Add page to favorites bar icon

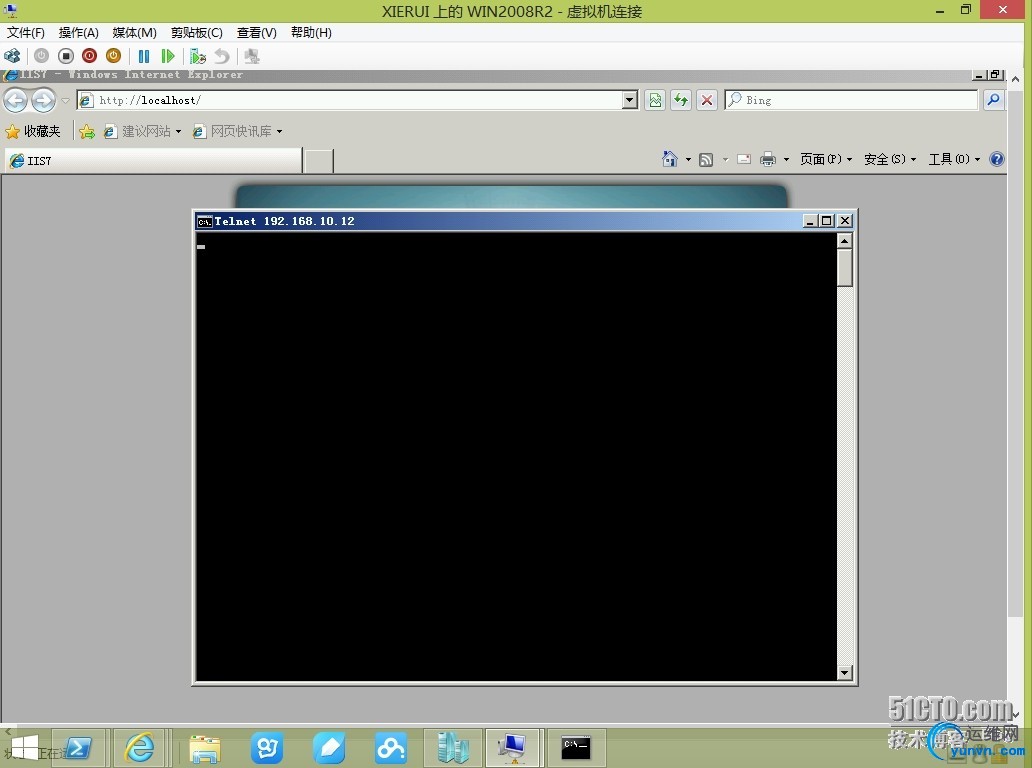point(87,132)
